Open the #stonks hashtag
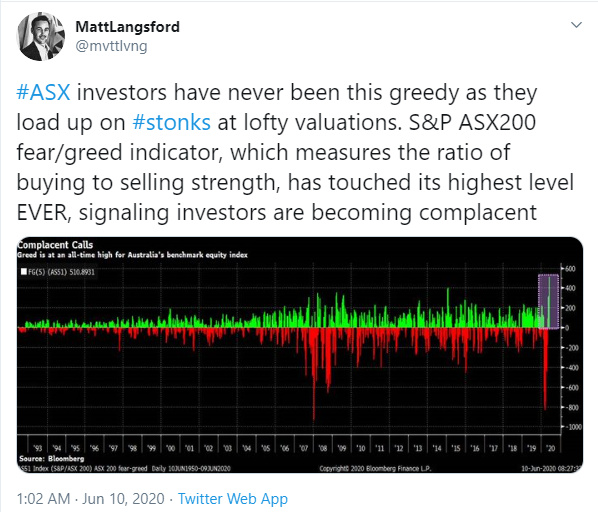This screenshot has width=598, height=512. click(171, 122)
